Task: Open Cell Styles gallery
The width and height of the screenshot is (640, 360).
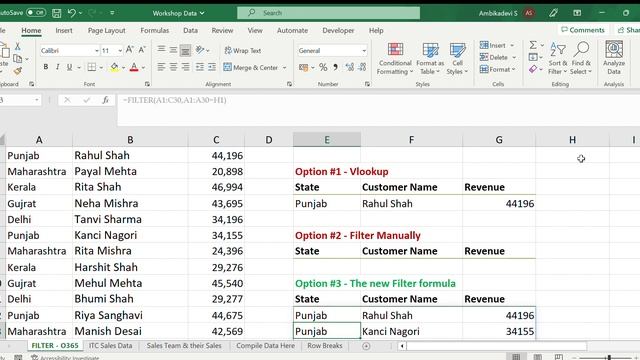Action: point(457,58)
